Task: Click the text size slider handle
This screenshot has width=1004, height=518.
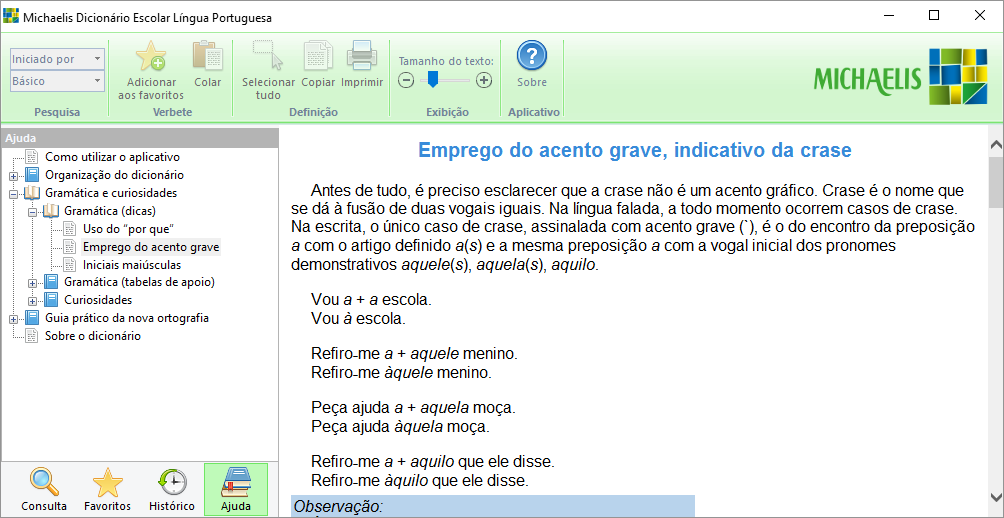Action: pos(433,79)
